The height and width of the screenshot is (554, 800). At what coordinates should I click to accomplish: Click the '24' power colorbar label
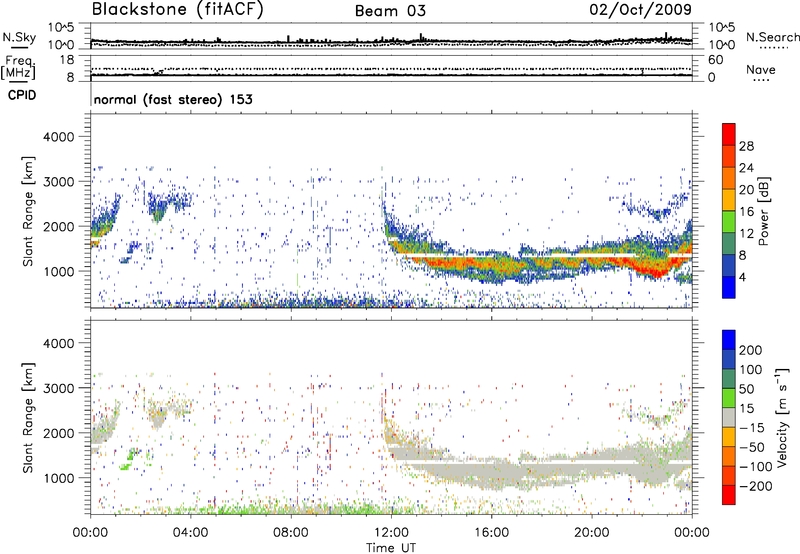746,168
